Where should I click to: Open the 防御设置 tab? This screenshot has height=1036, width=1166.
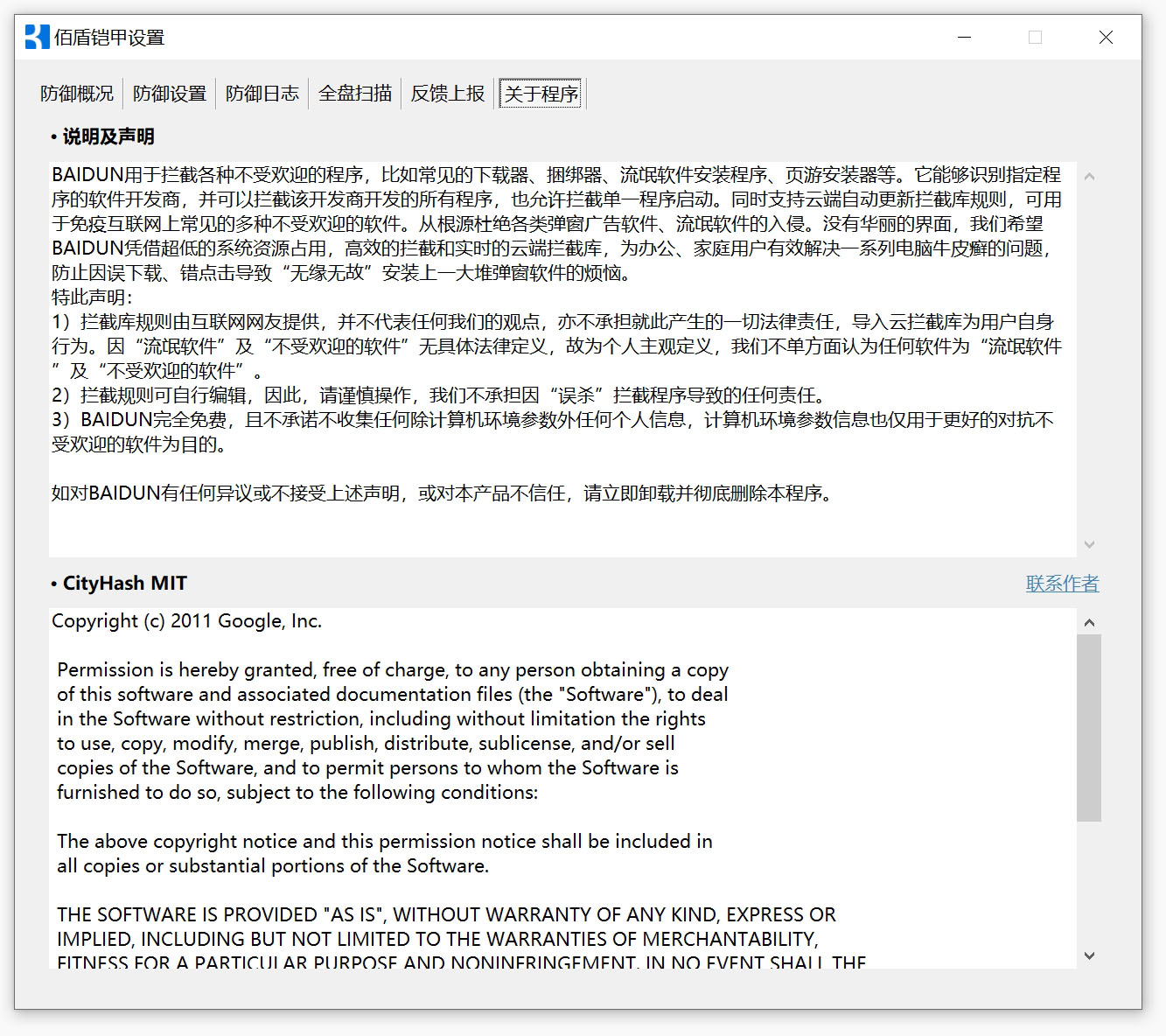170,94
